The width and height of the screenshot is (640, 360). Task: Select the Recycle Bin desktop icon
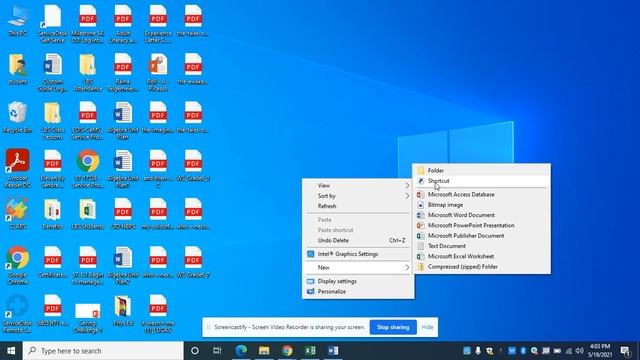(x=18, y=117)
